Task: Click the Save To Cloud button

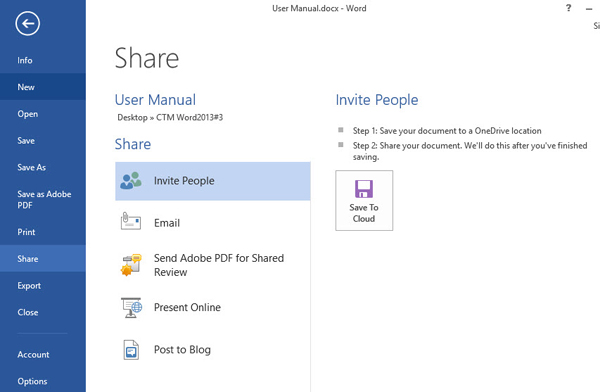Action: [x=364, y=200]
